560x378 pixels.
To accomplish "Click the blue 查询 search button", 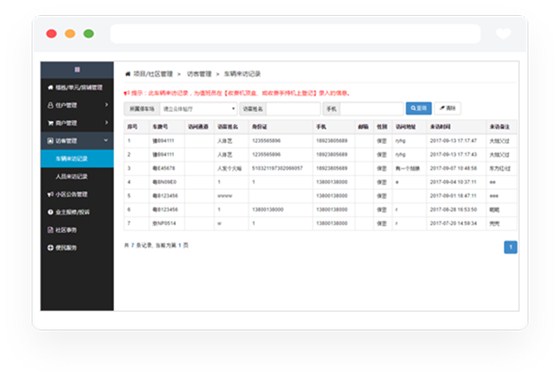I will point(419,108).
